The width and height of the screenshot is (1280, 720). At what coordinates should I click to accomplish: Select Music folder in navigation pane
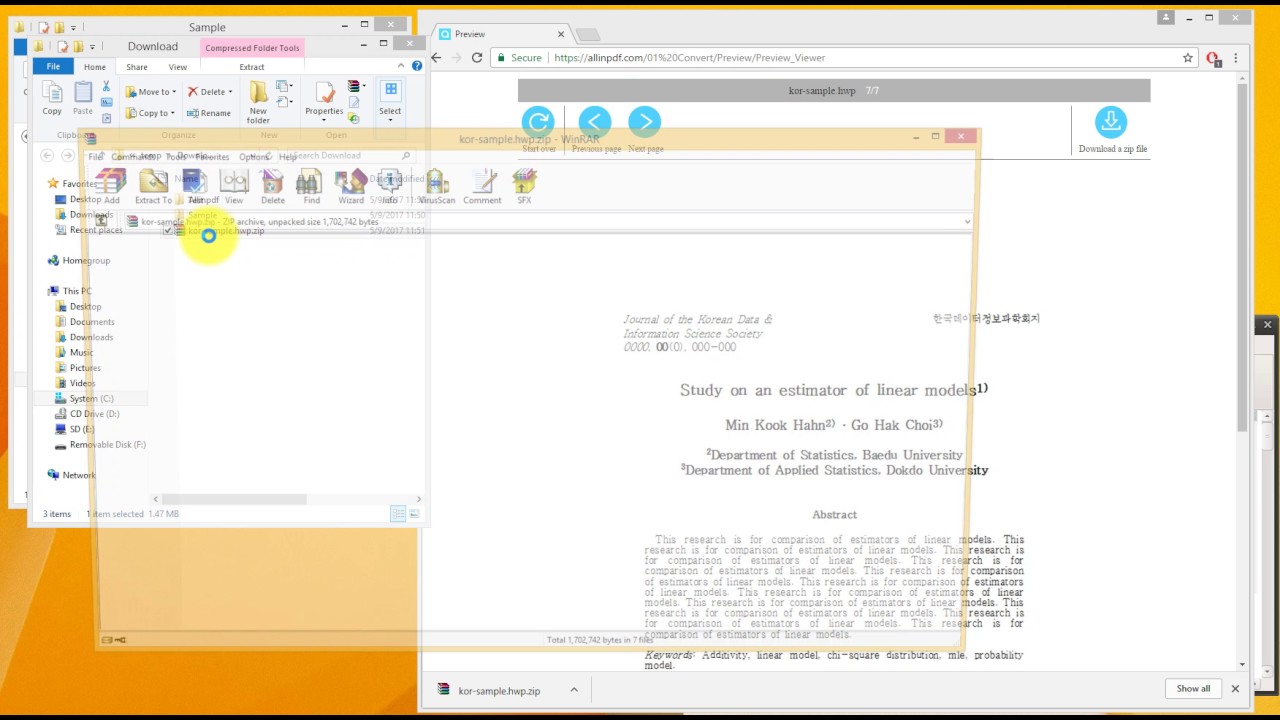[x=81, y=352]
